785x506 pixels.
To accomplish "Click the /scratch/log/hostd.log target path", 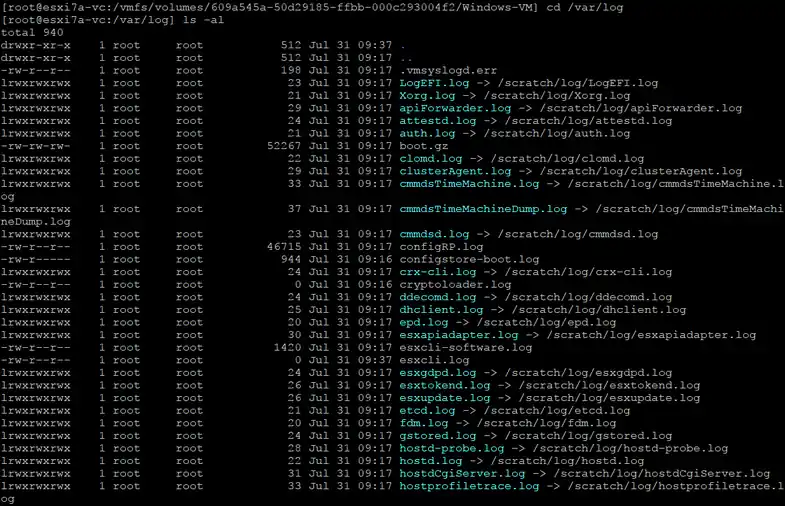I will click(567, 461).
